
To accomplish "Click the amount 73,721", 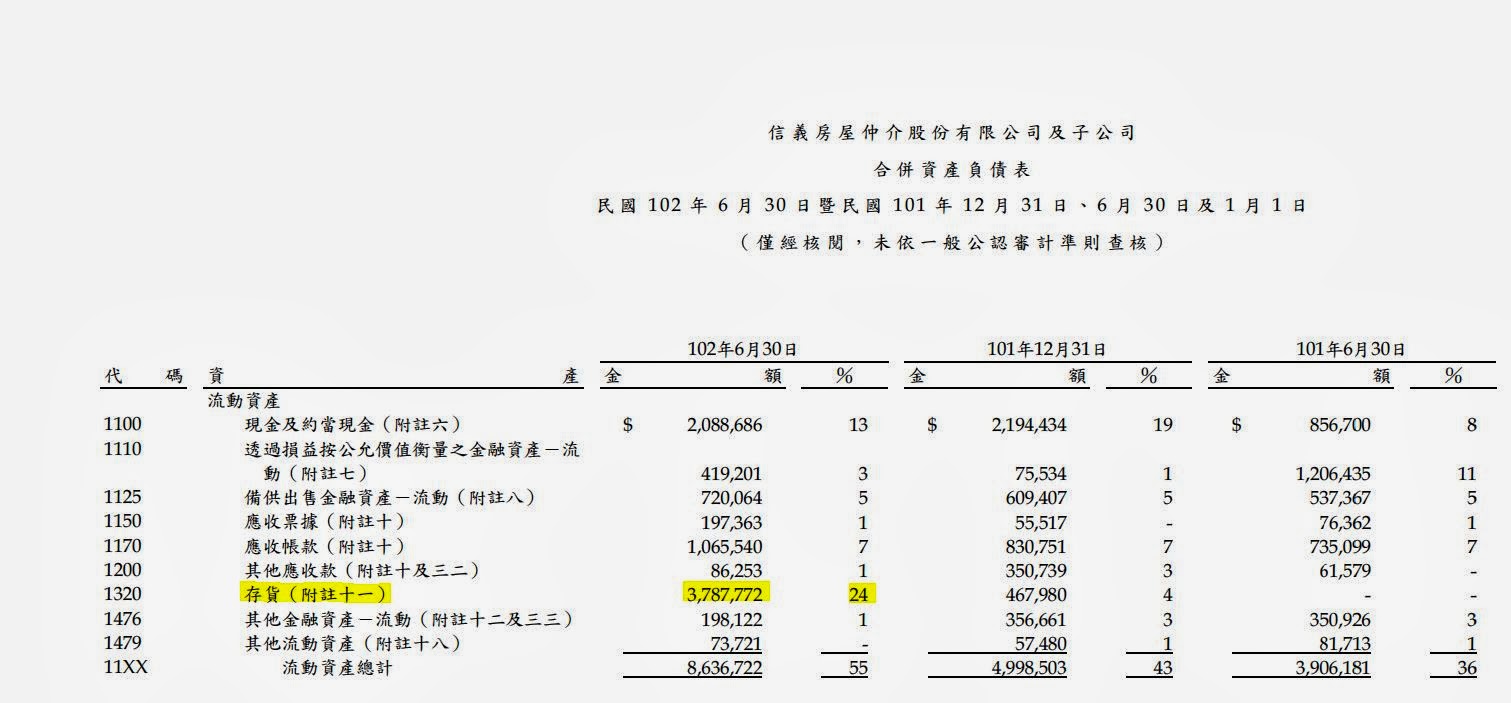I will click(737, 643).
